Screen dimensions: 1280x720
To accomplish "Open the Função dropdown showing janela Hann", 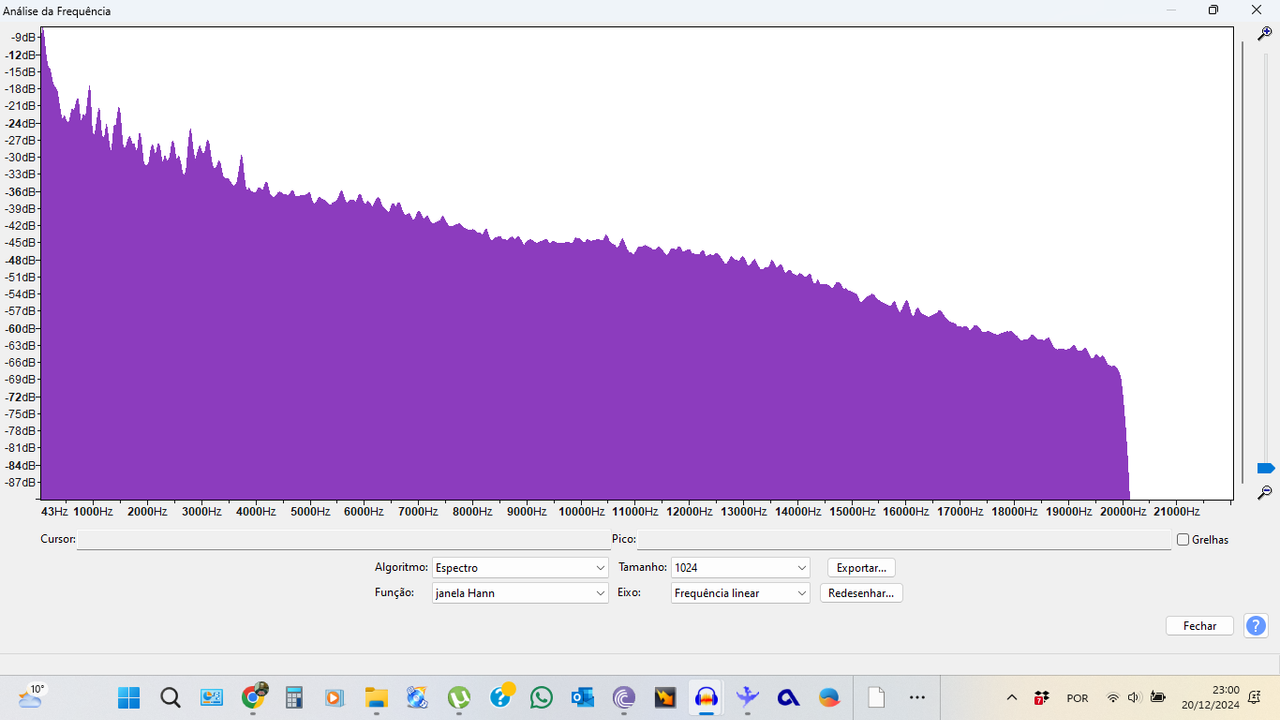I will pyautogui.click(x=520, y=593).
